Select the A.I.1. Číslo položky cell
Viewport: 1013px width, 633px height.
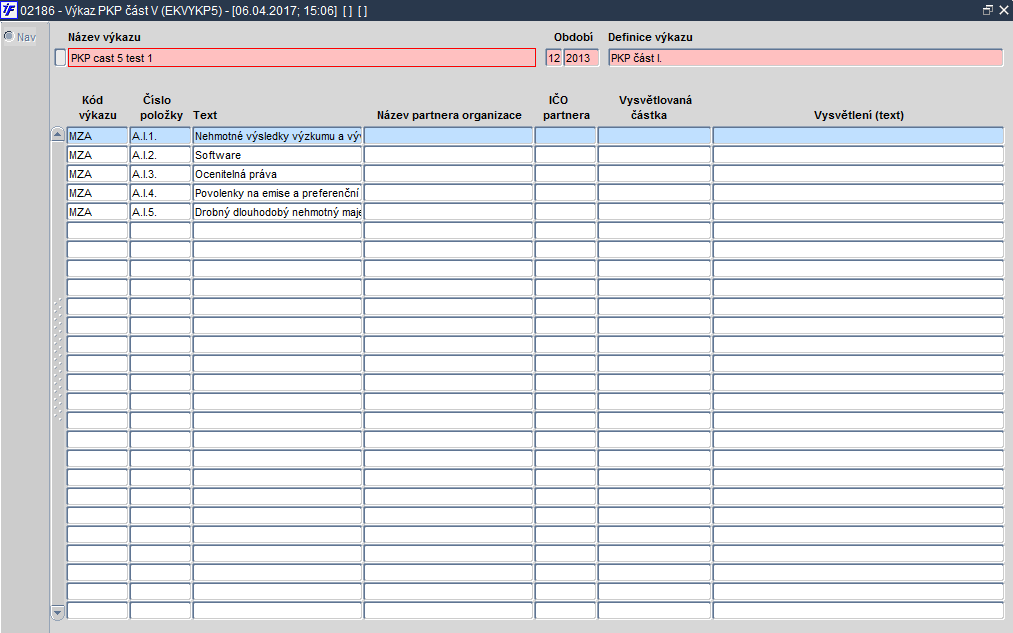(x=160, y=136)
